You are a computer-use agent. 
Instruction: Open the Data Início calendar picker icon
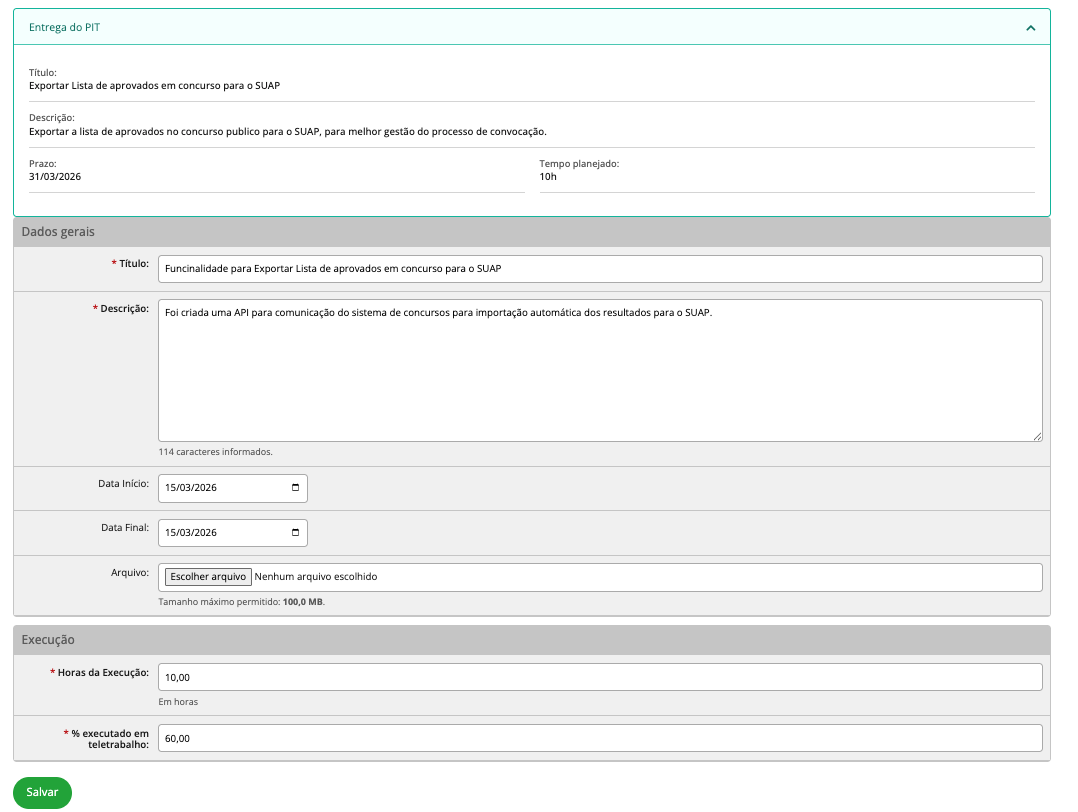pos(295,488)
